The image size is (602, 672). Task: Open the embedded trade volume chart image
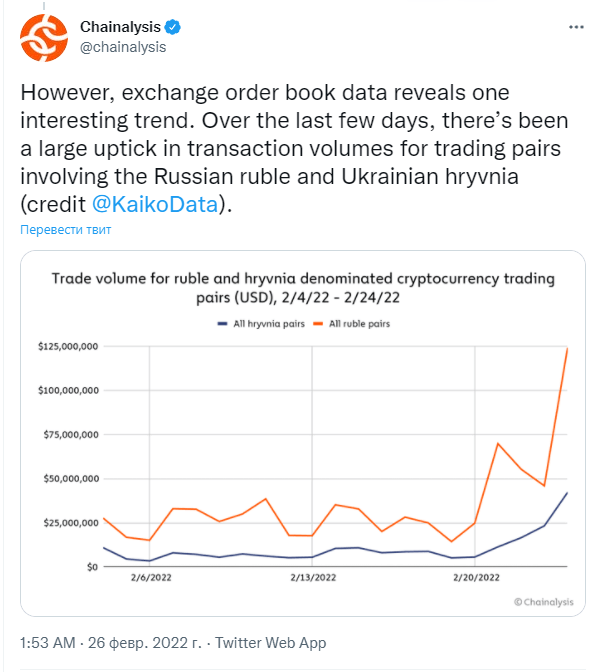pyautogui.click(x=303, y=433)
